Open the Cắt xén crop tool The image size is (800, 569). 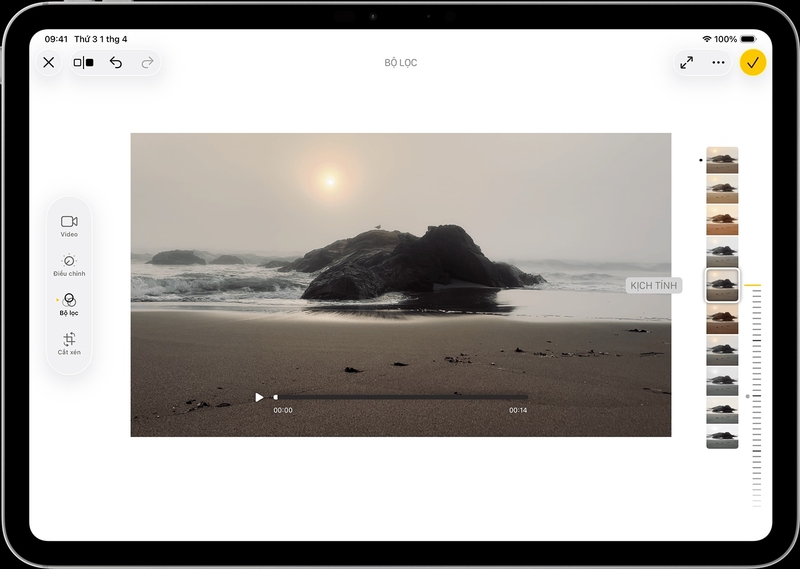69,344
